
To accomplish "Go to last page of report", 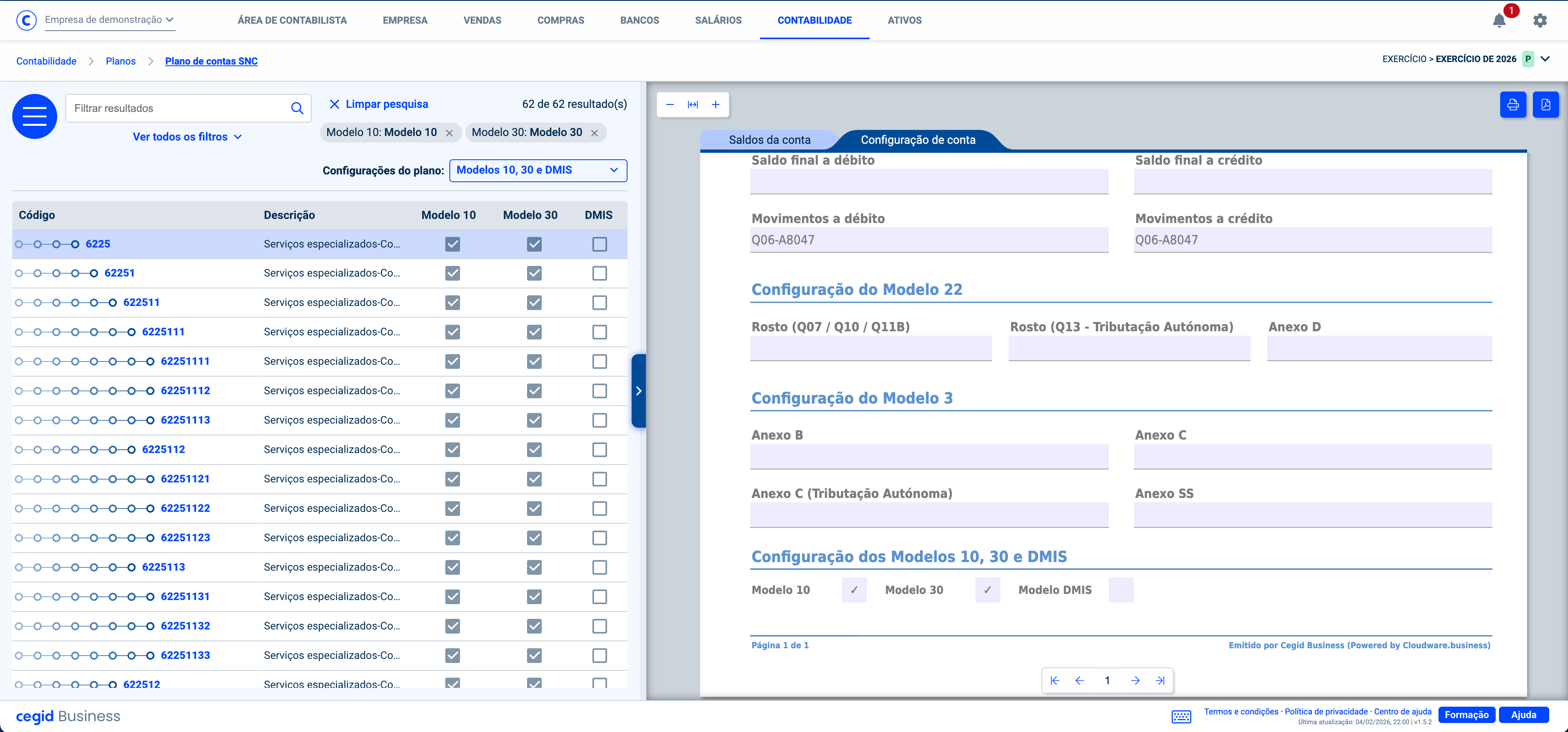I will coord(1160,680).
